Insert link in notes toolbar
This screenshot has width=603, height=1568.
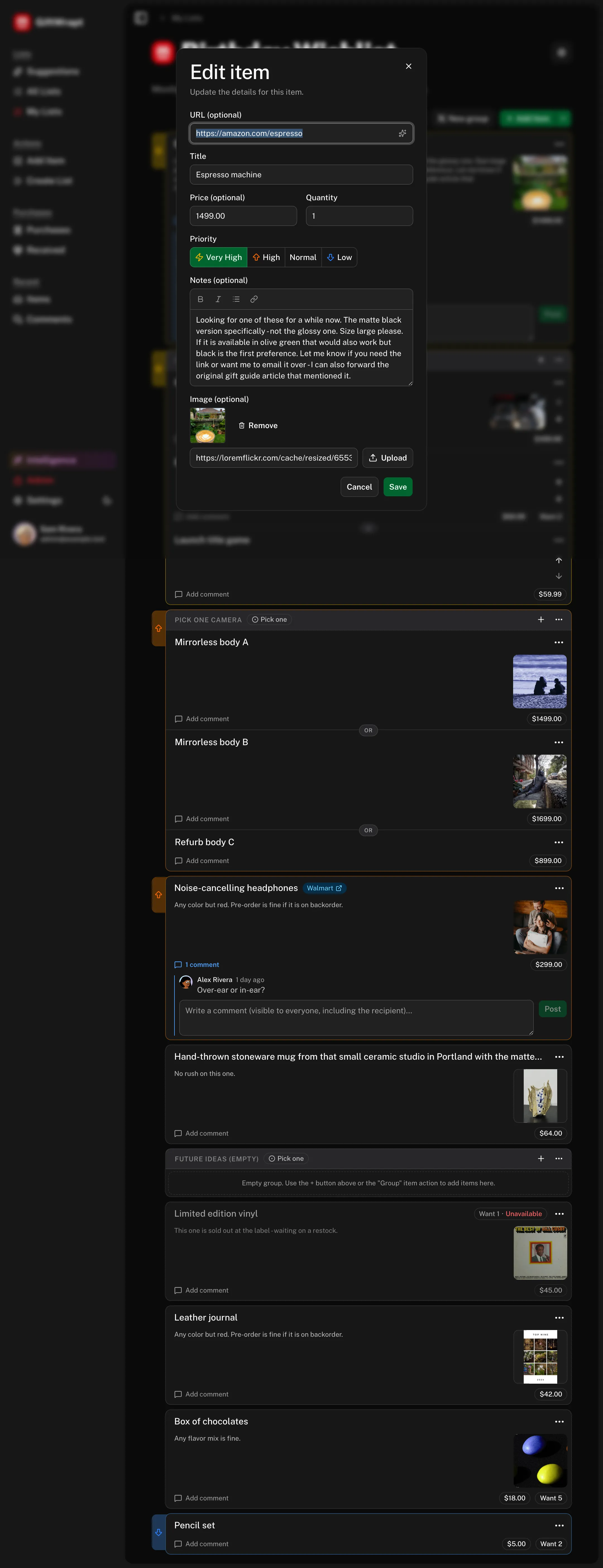pos(254,299)
